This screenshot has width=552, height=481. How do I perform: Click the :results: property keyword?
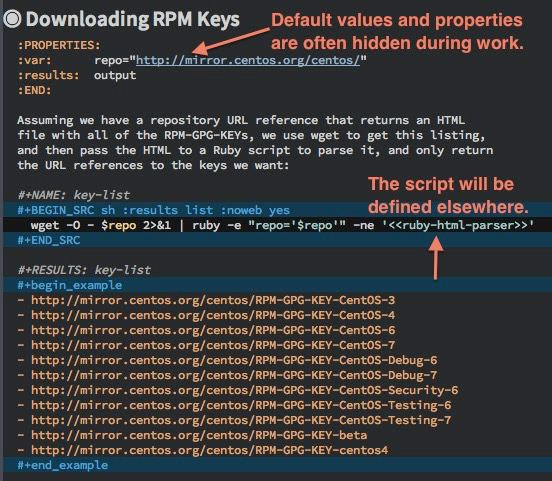tap(49, 75)
